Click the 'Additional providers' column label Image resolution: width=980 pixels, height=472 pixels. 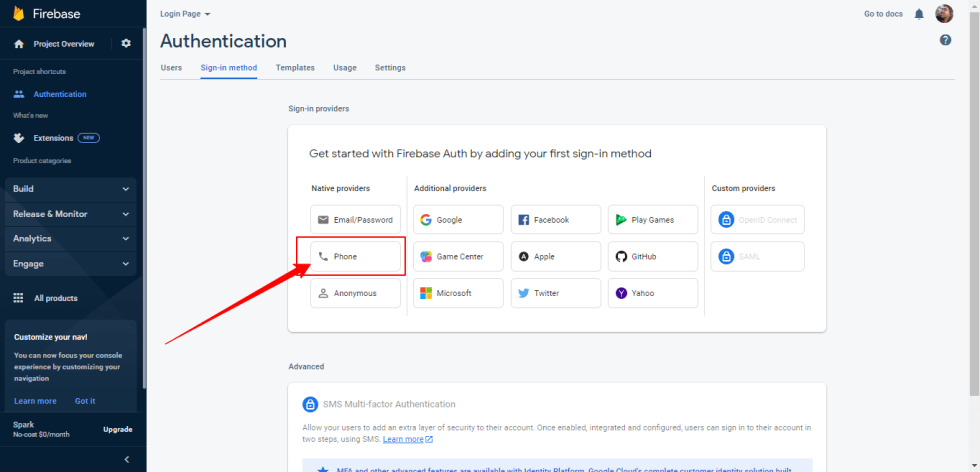(x=450, y=188)
